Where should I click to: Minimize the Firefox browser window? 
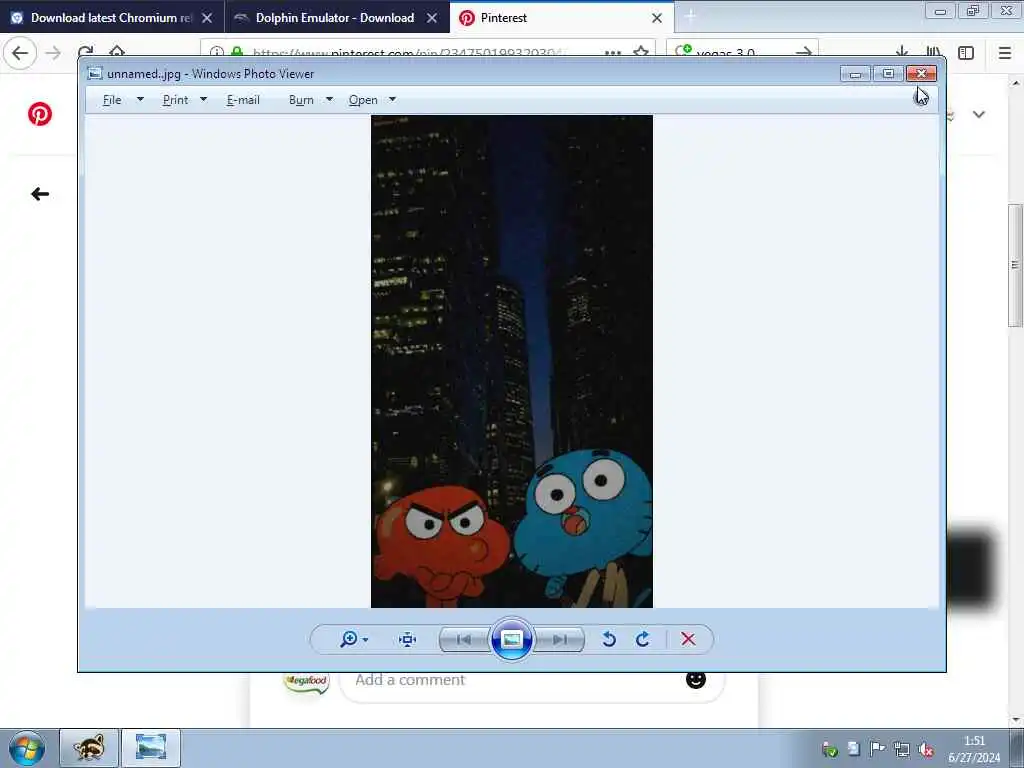pyautogui.click(x=940, y=11)
